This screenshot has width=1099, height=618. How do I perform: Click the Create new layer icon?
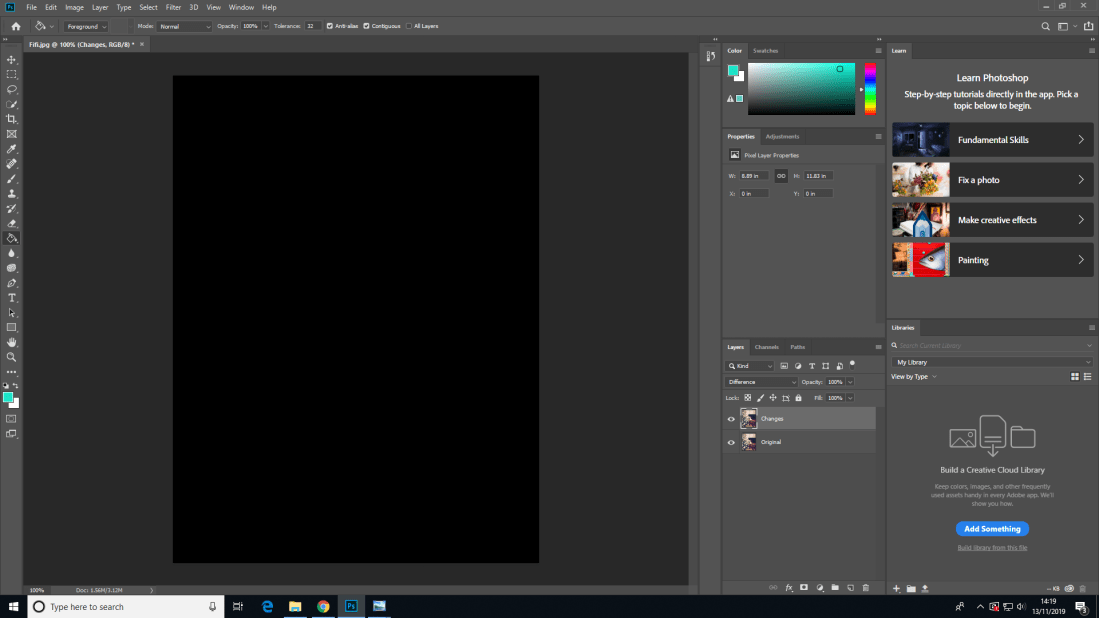pyautogui.click(x=851, y=588)
